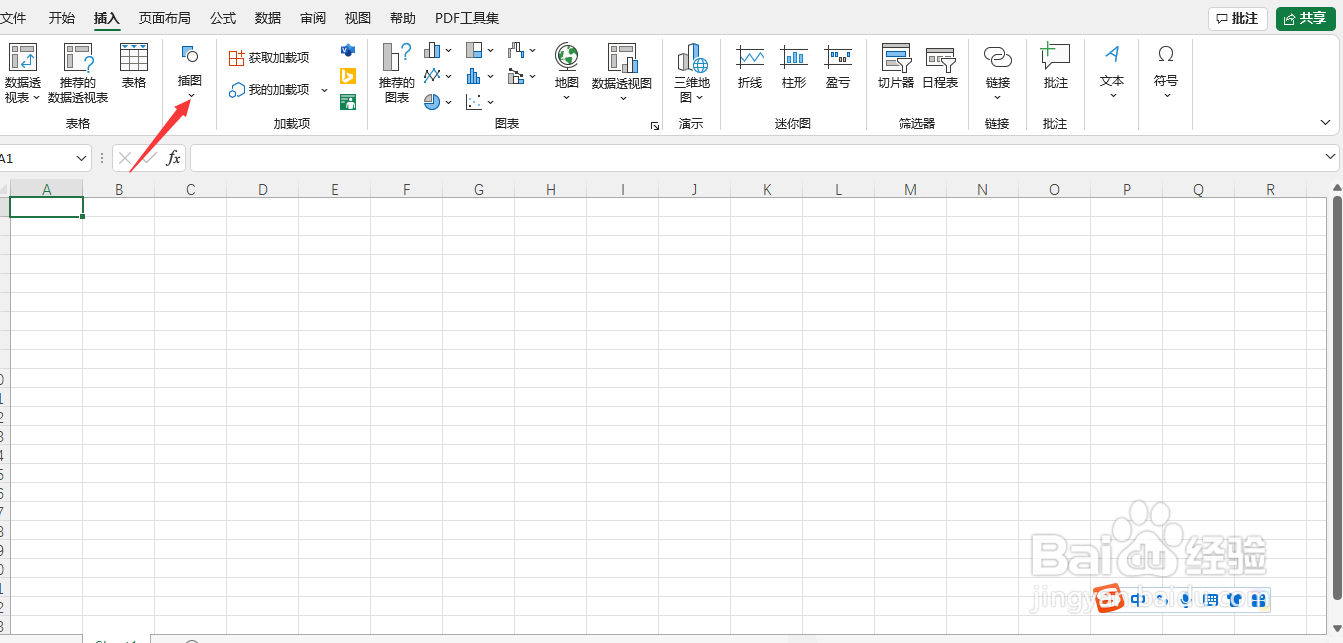Viewport: 1343px width, 643px height.
Task: Select column R header
Action: [x=1271, y=189]
